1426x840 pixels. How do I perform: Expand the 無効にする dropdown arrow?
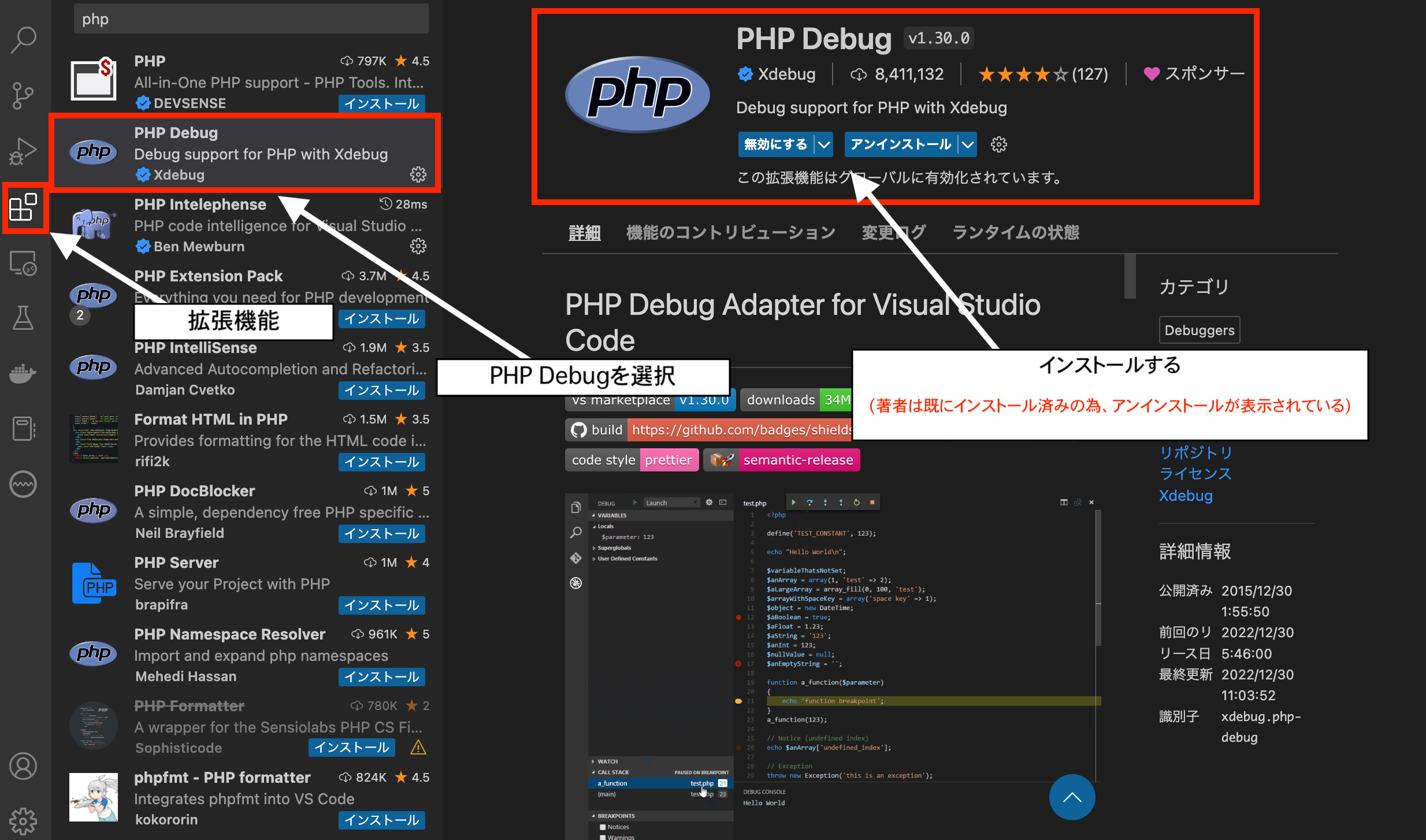(825, 144)
